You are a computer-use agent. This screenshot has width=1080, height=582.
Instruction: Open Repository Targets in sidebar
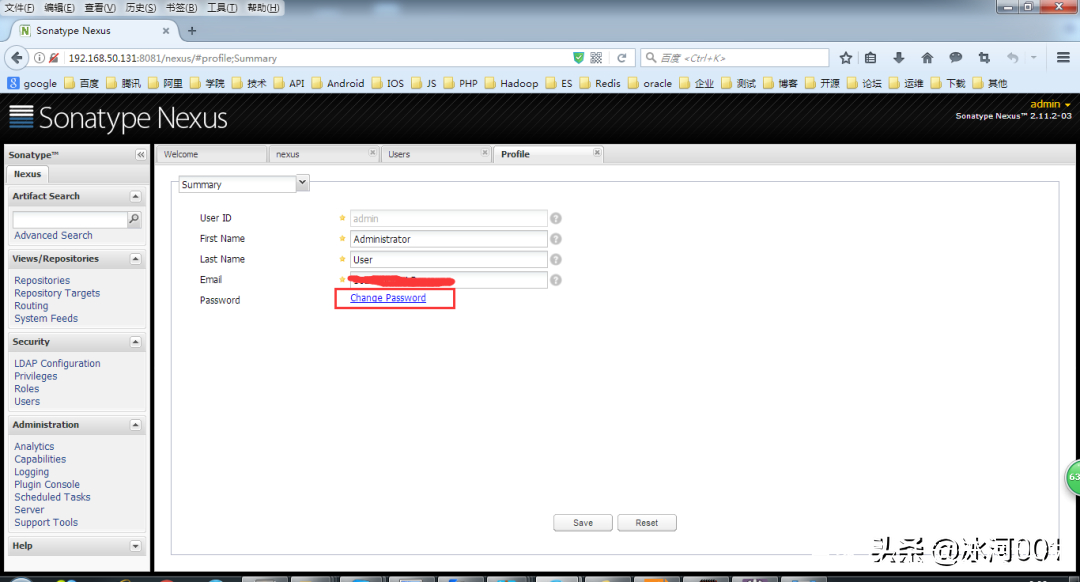57,293
